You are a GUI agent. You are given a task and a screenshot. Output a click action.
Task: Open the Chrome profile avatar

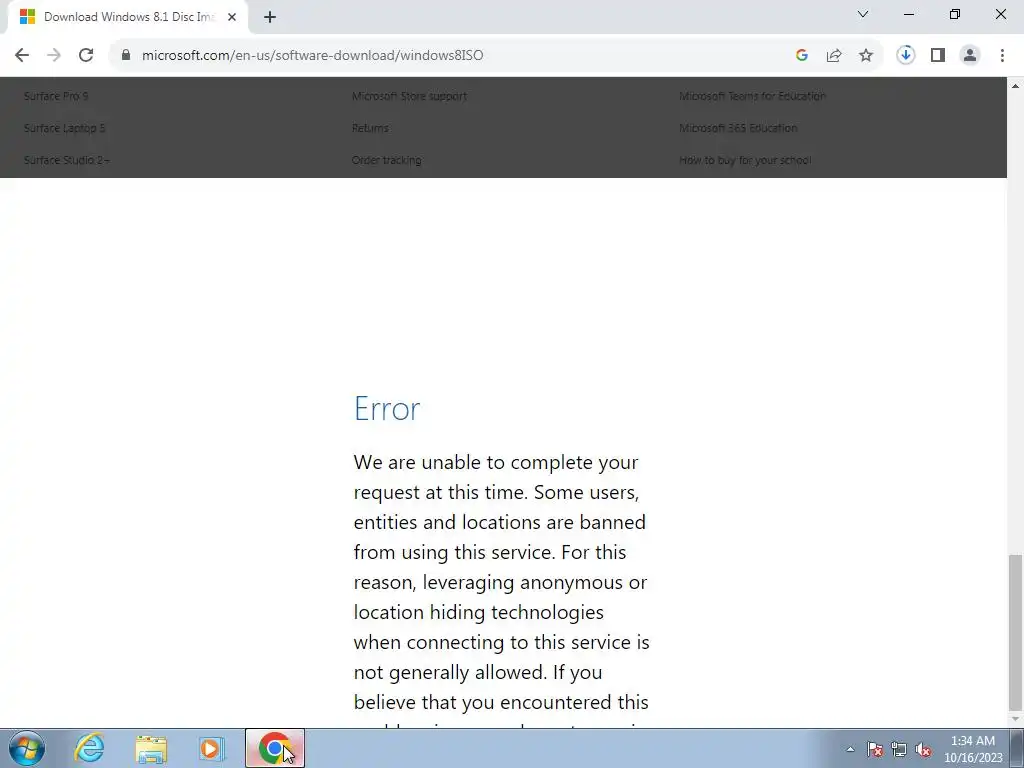pyautogui.click(x=970, y=56)
